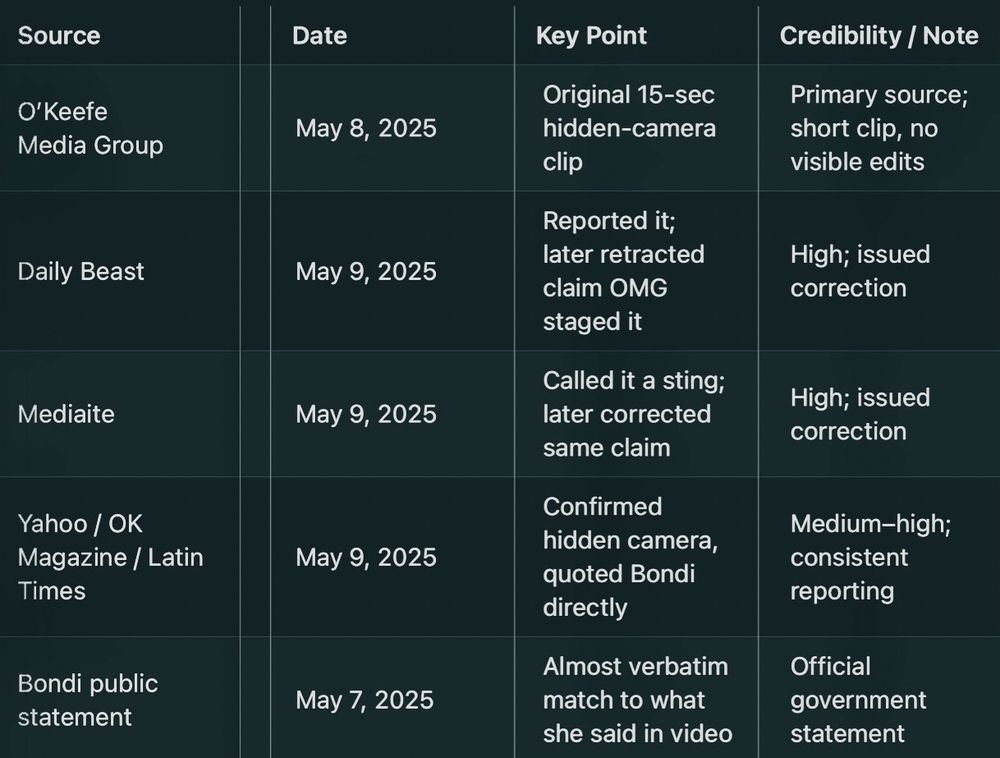Click "Reported it; later retracted claim" cell
Screen dimensions: 1000x758
pos(624,271)
